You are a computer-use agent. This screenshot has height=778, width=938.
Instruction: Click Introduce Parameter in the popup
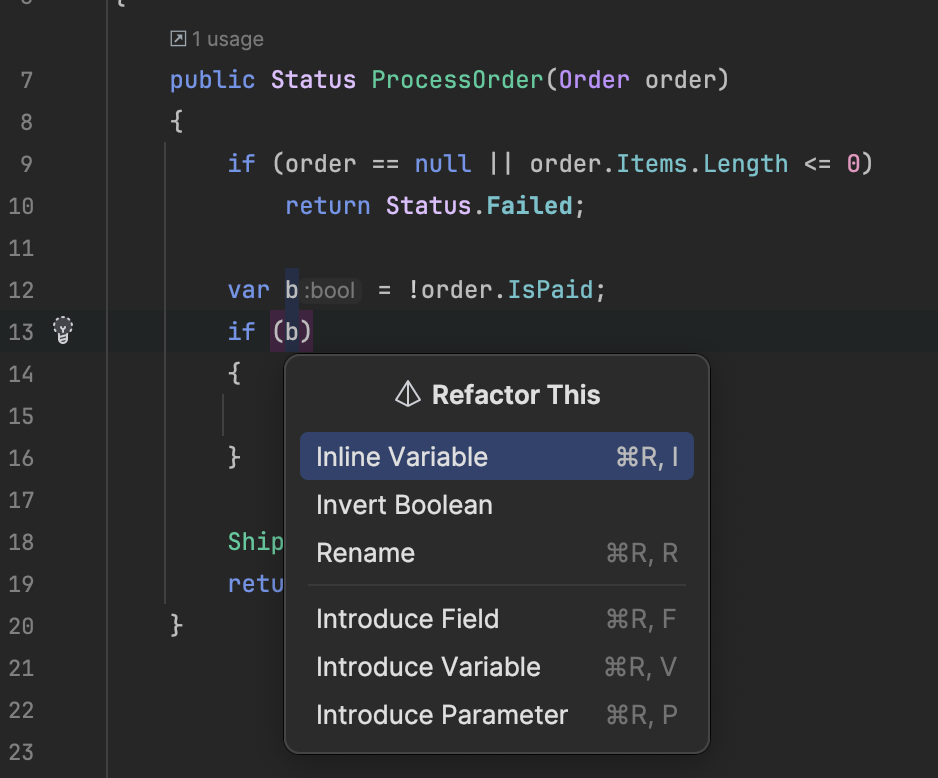pyautogui.click(x=441, y=715)
